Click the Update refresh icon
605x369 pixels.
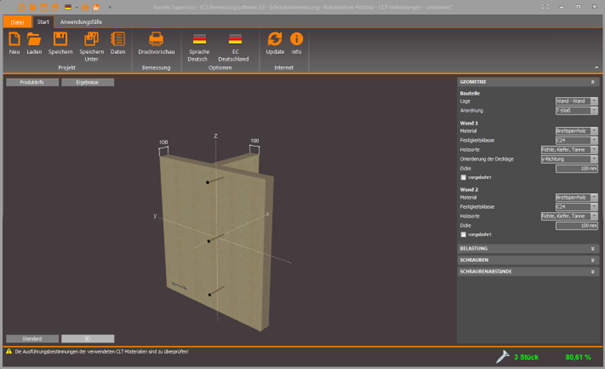click(275, 39)
